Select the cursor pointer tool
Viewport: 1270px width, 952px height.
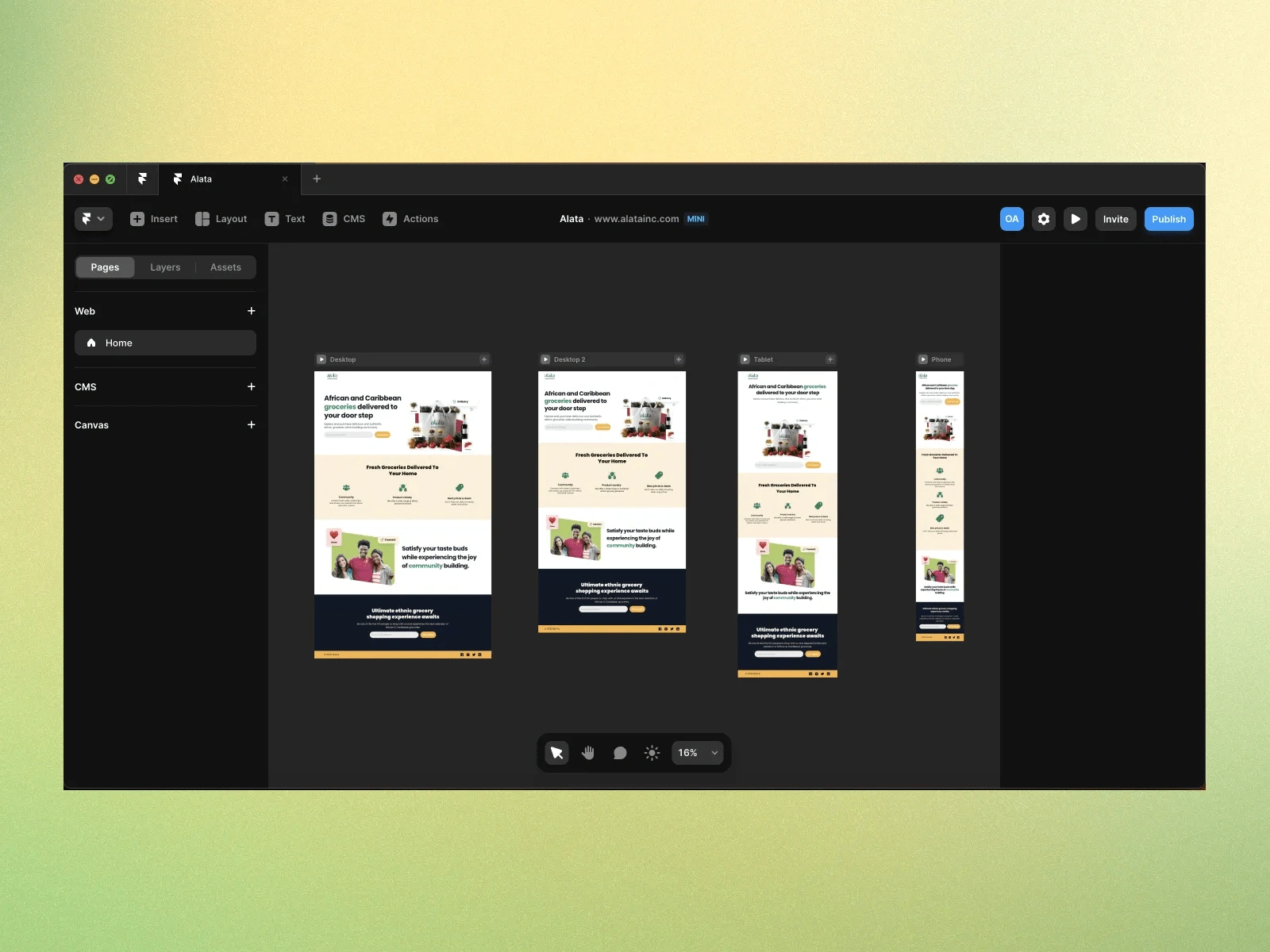pos(557,753)
